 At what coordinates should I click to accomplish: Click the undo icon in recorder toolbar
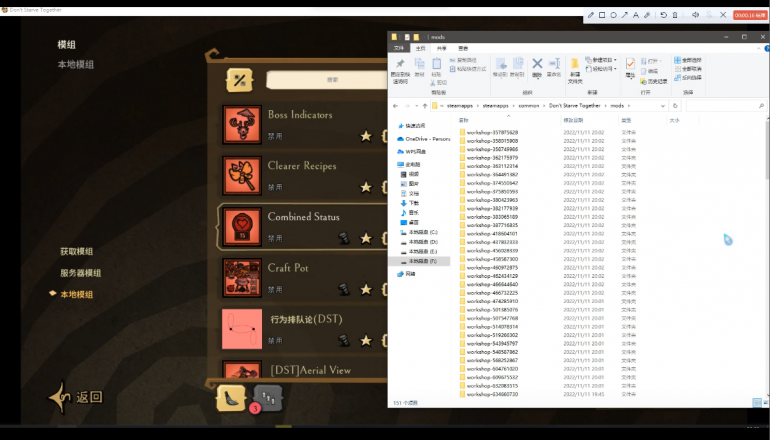tap(663, 15)
